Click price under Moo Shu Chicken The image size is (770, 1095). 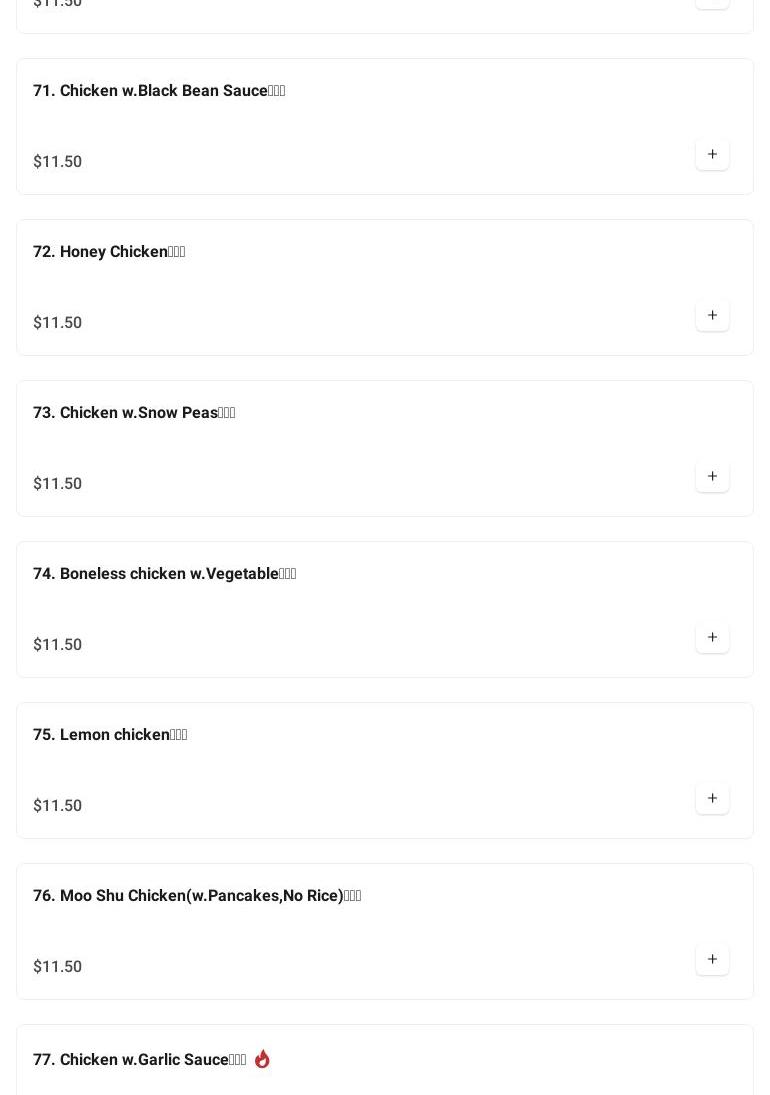tap(58, 967)
